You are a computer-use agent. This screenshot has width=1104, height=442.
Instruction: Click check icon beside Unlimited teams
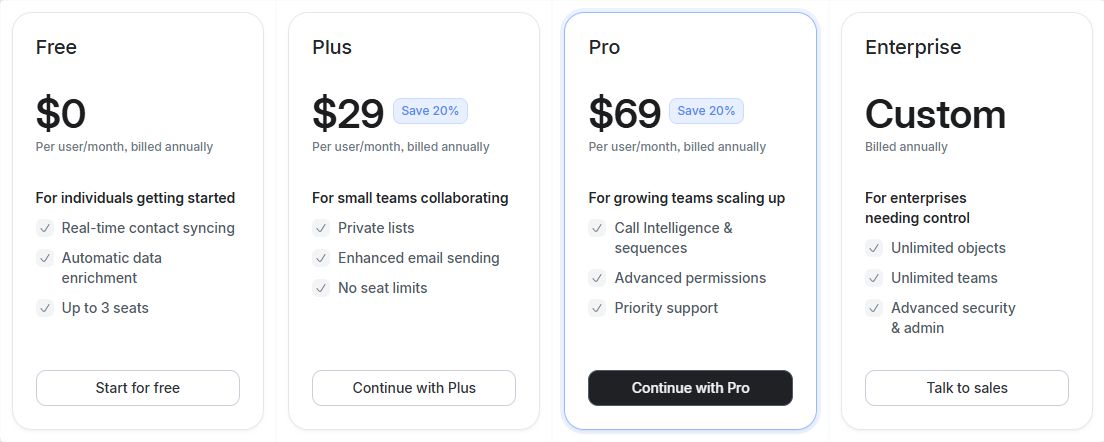873,278
